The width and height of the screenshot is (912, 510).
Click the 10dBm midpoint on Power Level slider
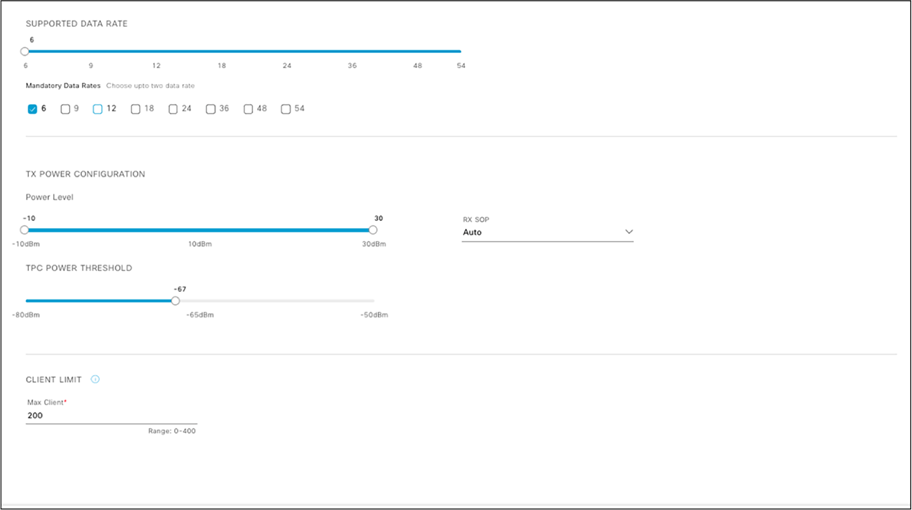coord(199,229)
